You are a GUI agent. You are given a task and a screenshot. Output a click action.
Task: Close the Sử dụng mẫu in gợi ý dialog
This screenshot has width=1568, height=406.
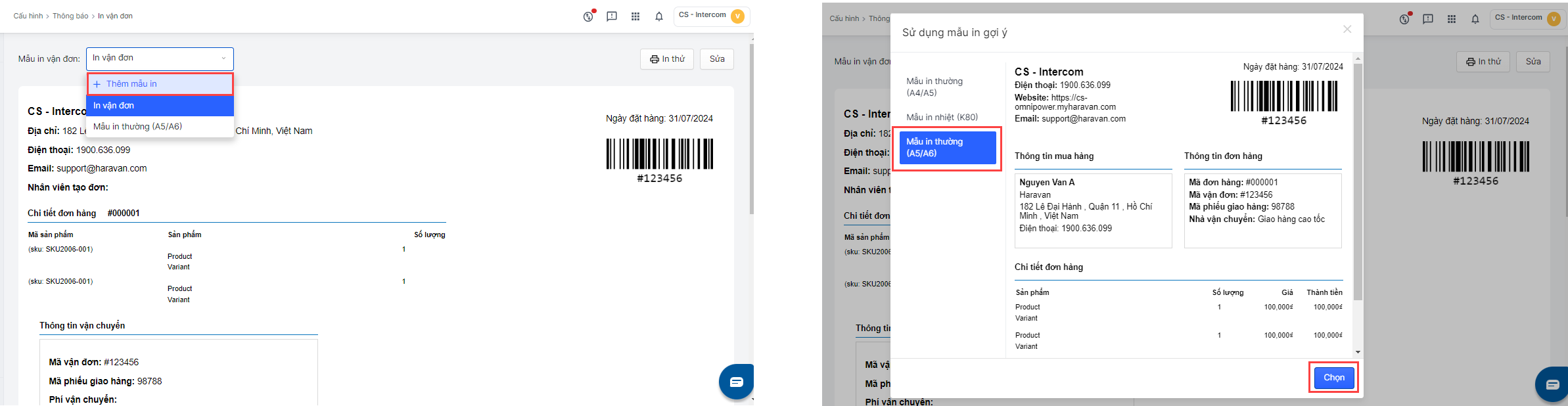[1347, 30]
